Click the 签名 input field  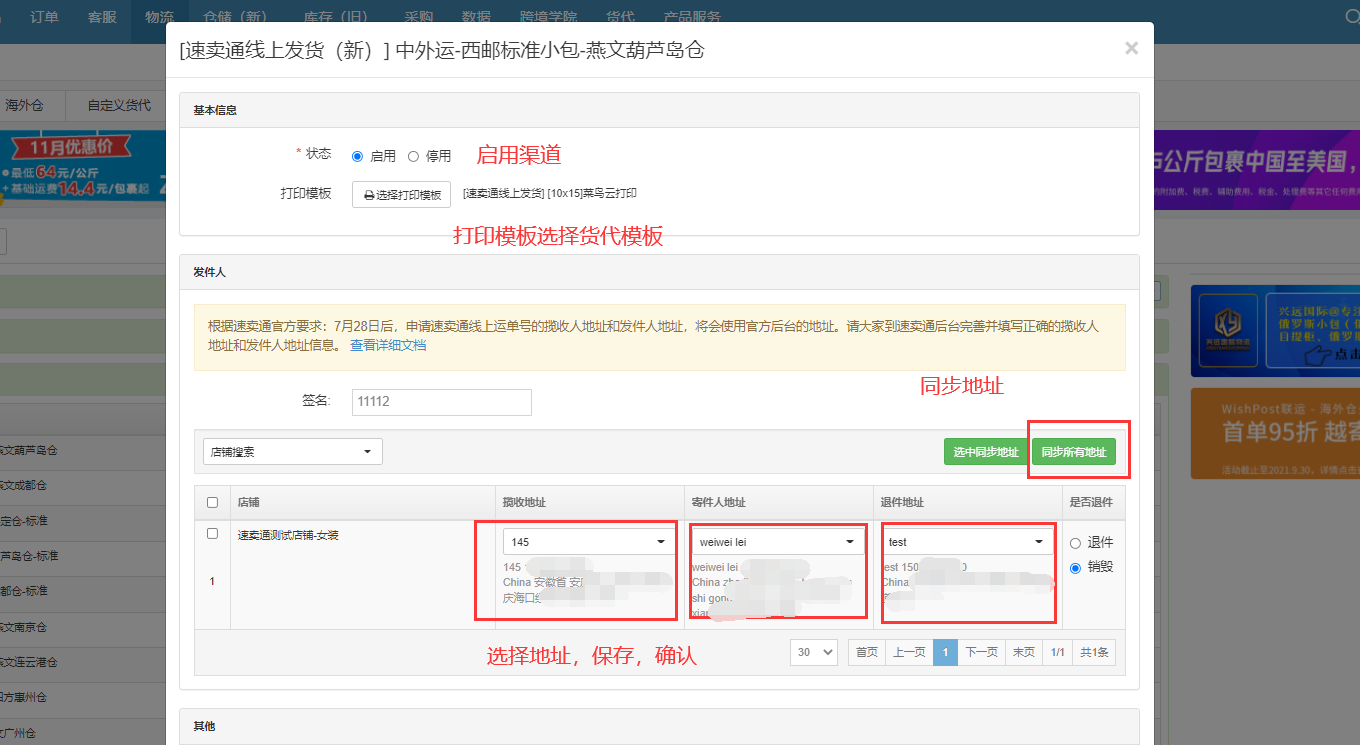point(441,401)
